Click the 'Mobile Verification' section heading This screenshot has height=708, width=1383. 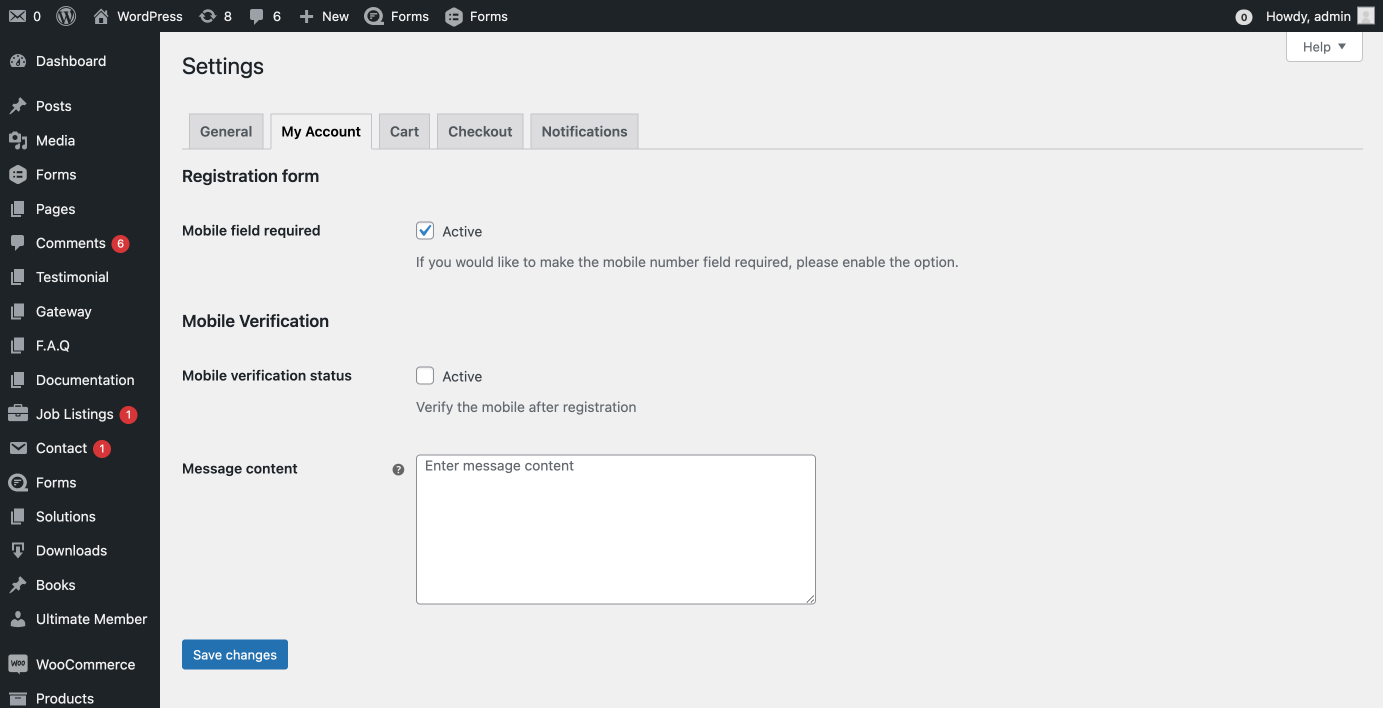pos(255,321)
